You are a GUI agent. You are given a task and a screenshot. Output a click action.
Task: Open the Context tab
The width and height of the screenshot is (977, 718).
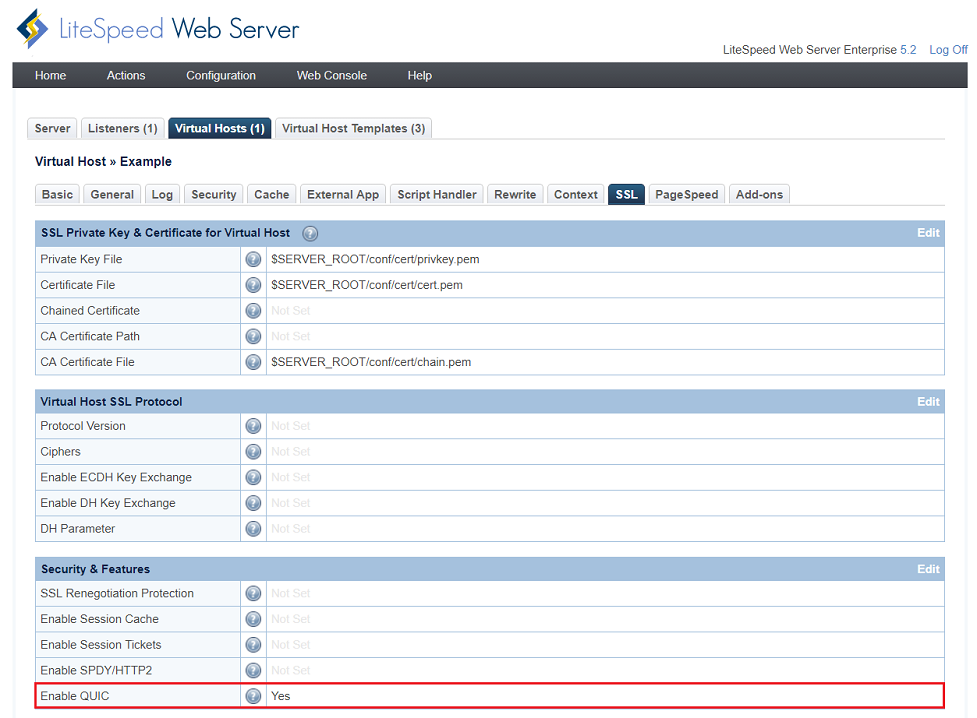coord(576,194)
